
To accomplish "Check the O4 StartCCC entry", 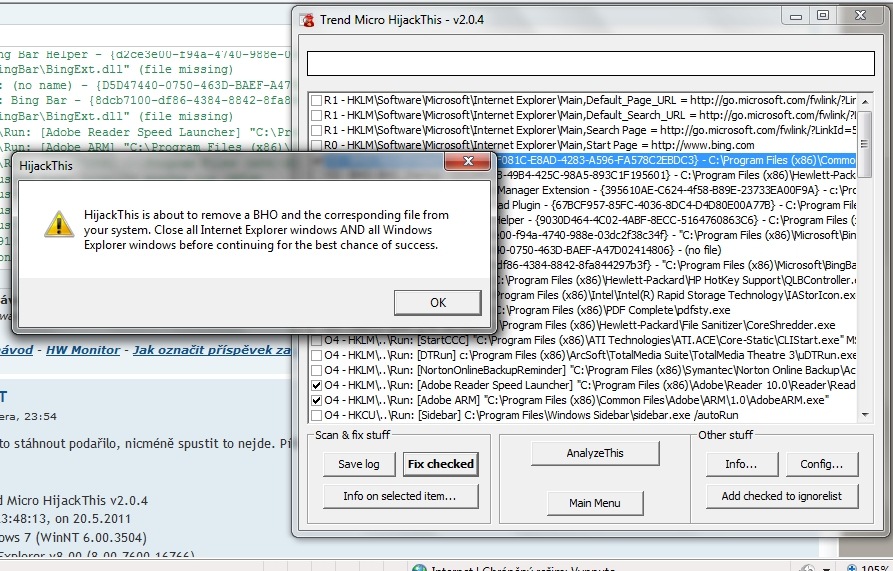I will (x=316, y=340).
